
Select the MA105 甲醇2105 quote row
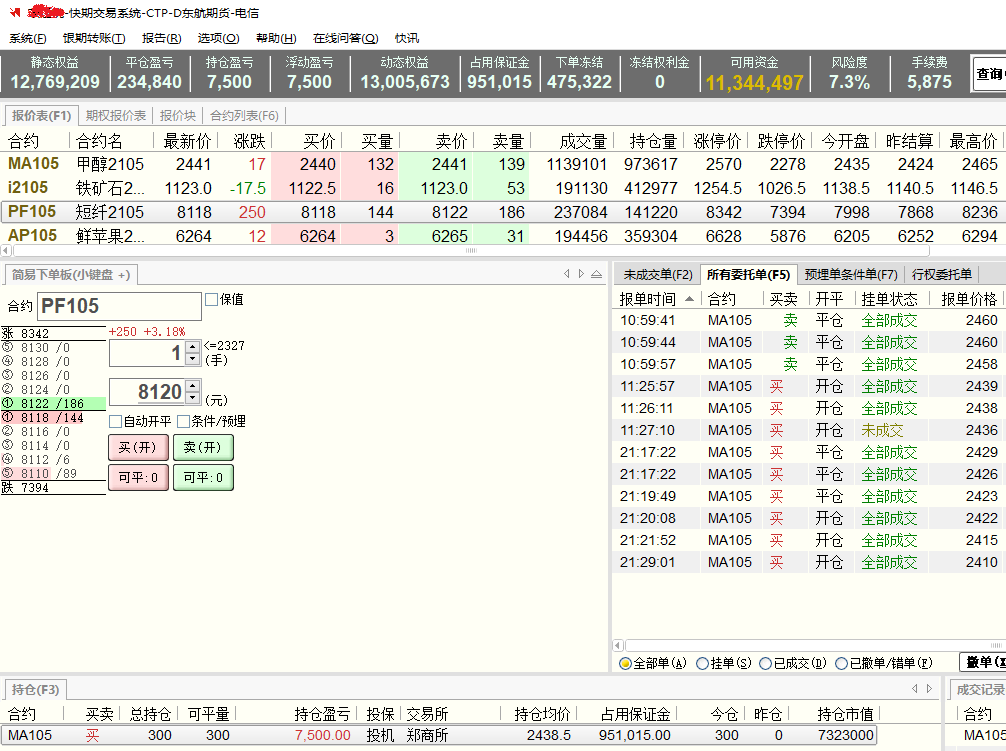coord(503,164)
